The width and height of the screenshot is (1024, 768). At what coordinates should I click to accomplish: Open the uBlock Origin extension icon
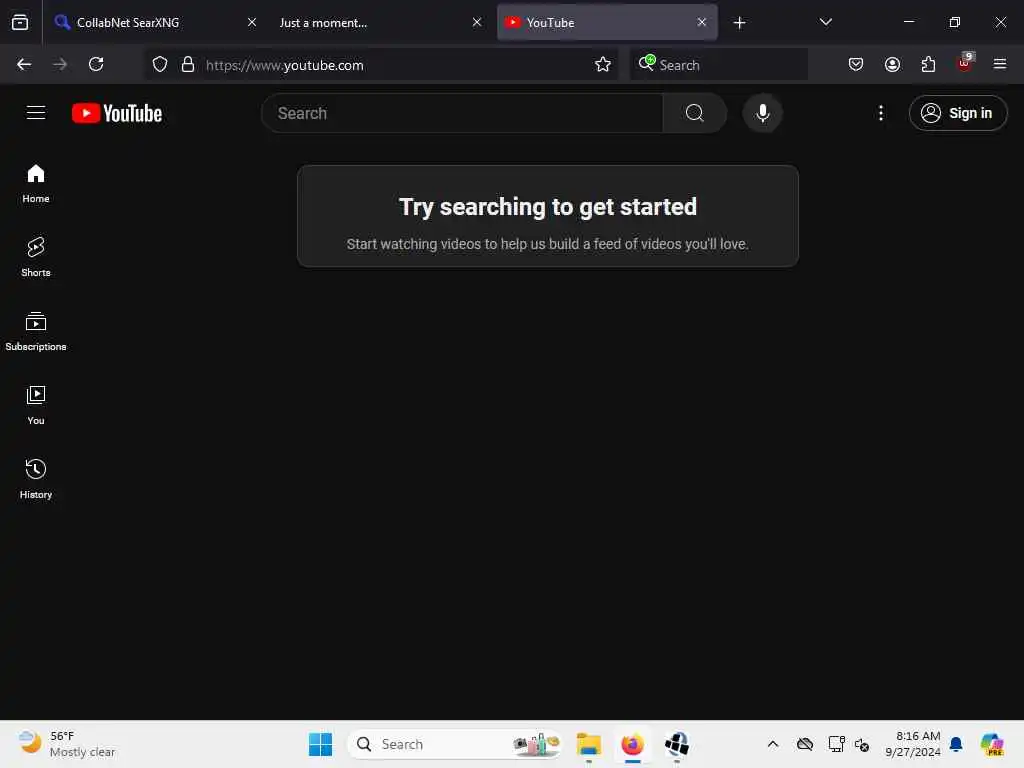click(x=965, y=63)
